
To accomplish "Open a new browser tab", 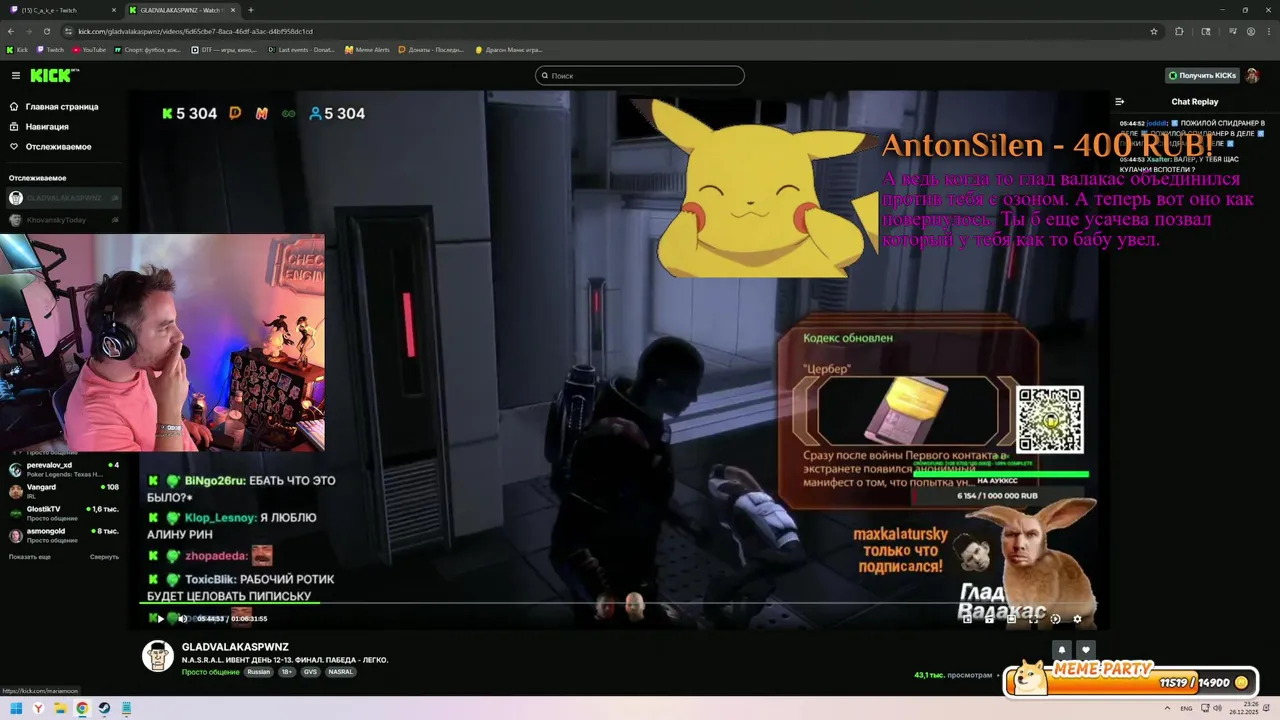I will 251,10.
